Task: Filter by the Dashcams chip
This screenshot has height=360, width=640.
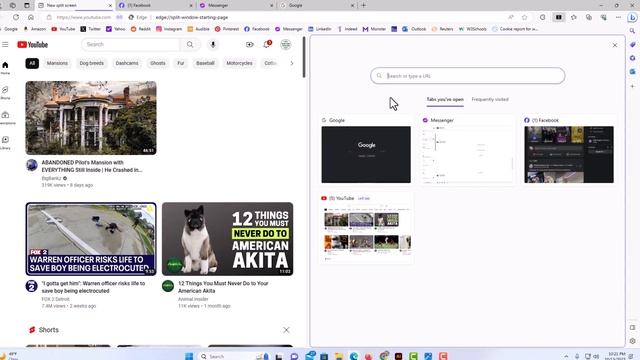Action: [127, 63]
